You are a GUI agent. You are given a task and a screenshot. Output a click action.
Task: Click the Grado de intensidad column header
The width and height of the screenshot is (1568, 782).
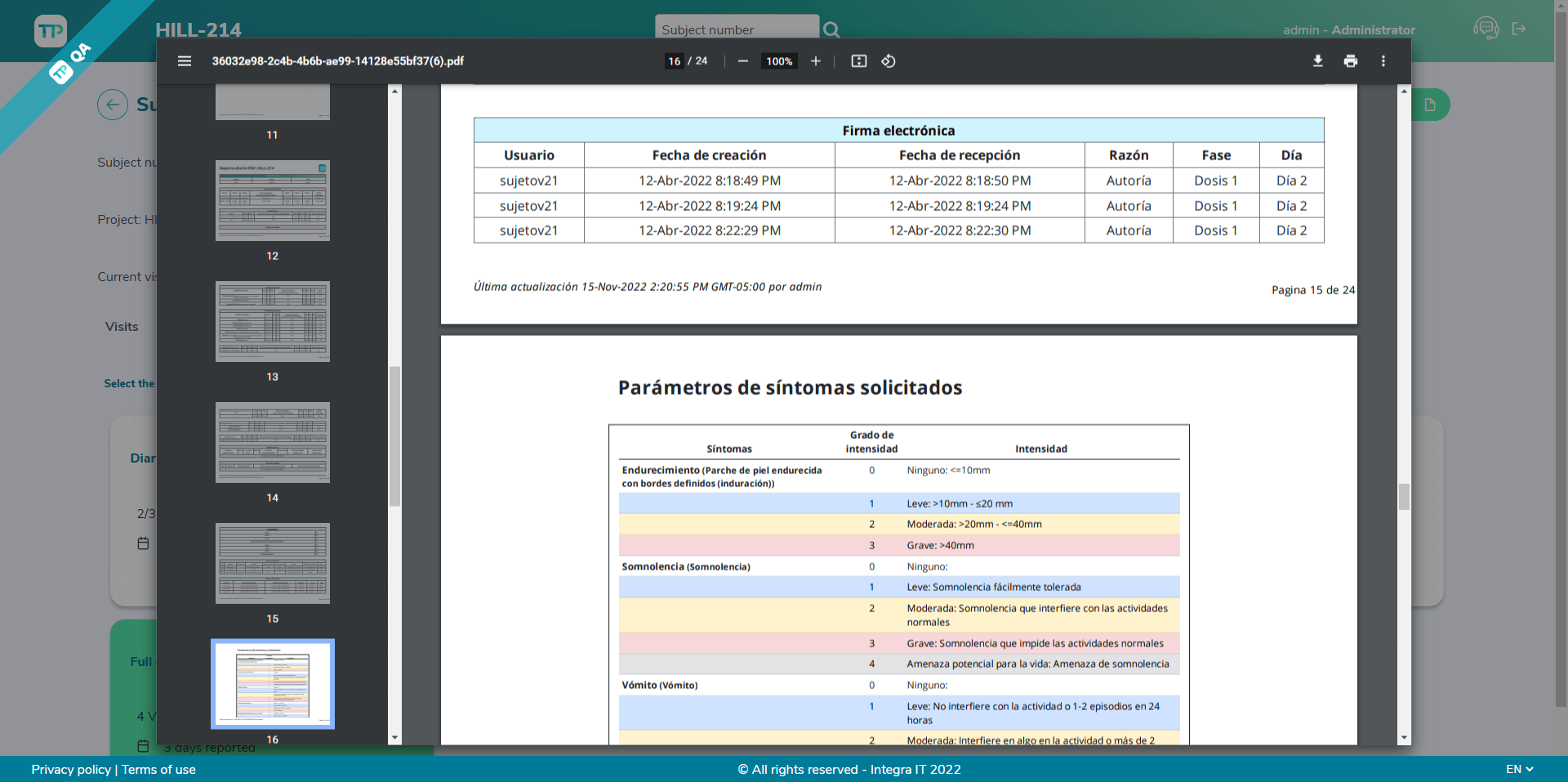(x=871, y=442)
